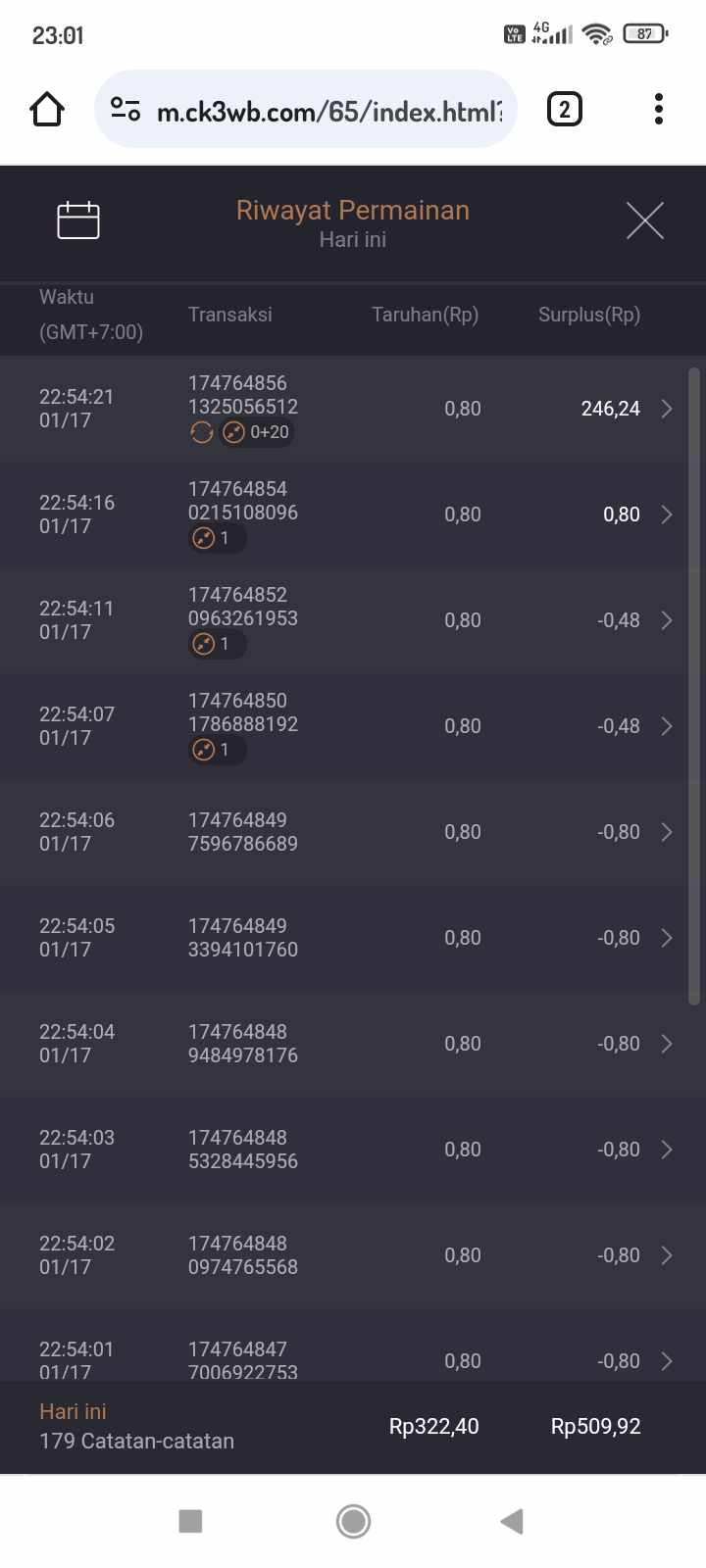Expand details for the 246,24 surplus row

point(667,409)
